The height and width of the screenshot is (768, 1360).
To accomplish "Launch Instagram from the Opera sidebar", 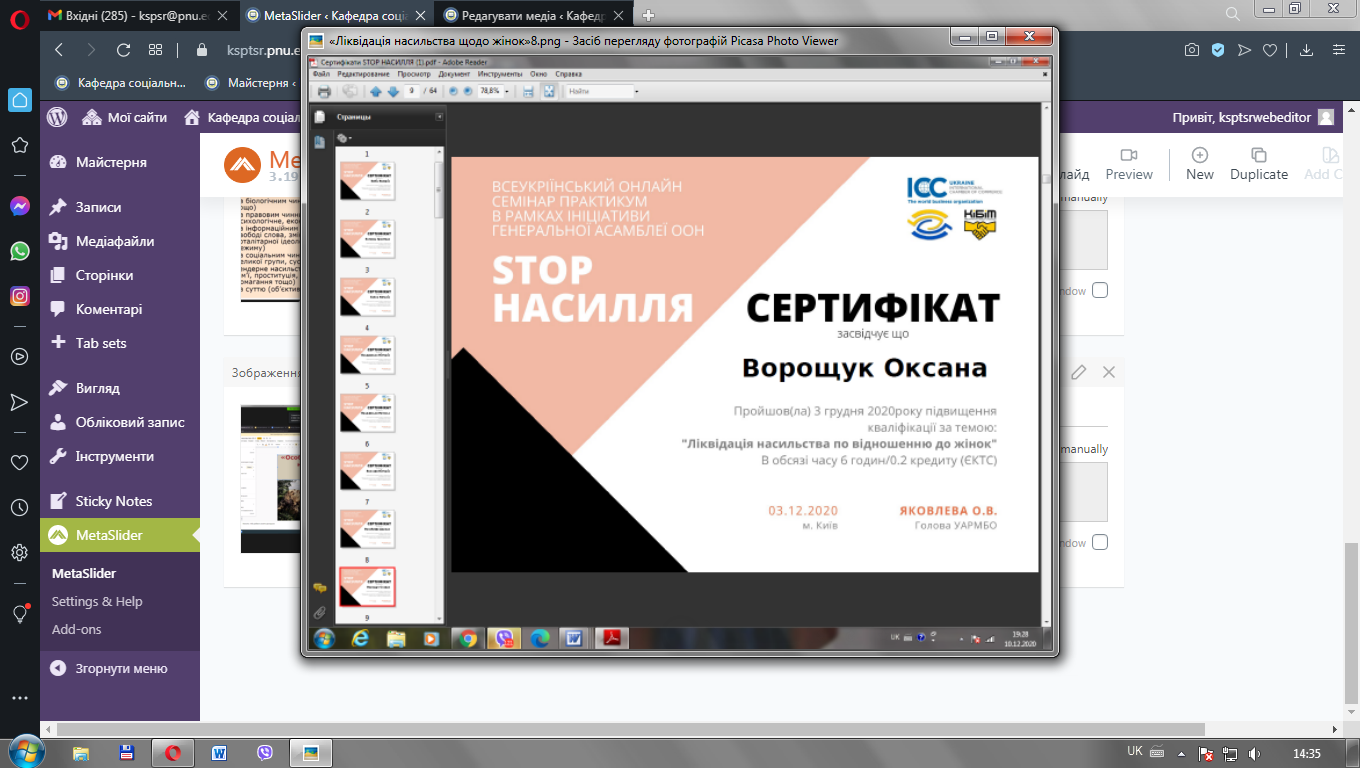I will (x=20, y=296).
